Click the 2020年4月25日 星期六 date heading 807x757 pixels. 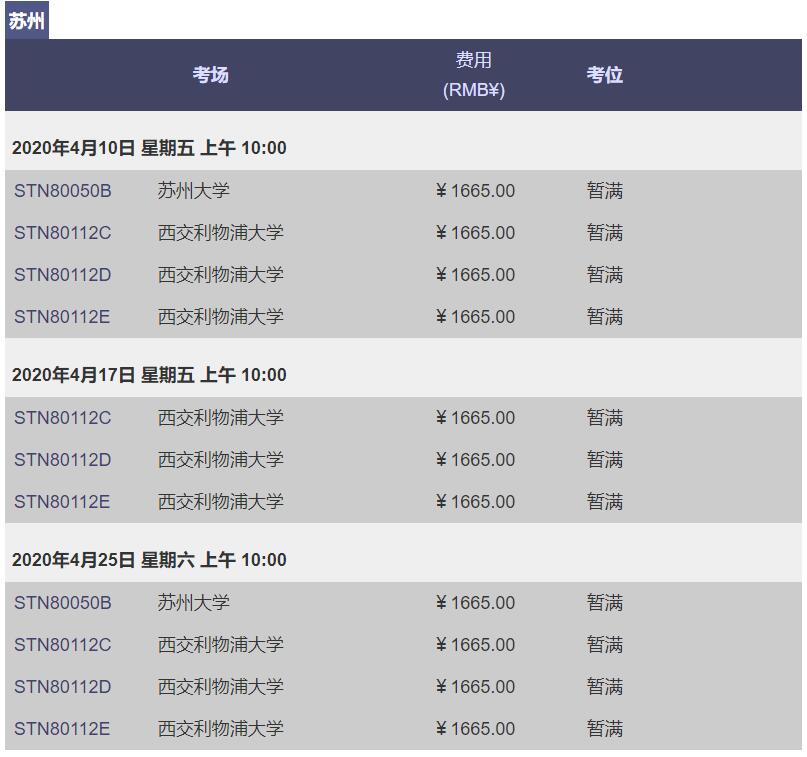[149, 560]
